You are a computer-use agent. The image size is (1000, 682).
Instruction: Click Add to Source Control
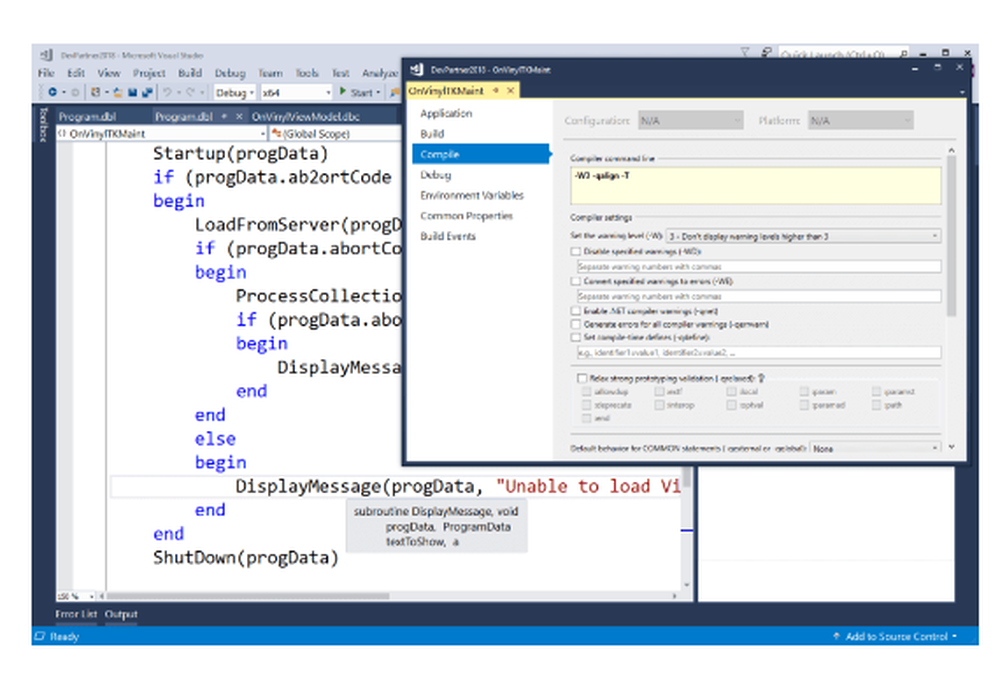click(x=895, y=636)
